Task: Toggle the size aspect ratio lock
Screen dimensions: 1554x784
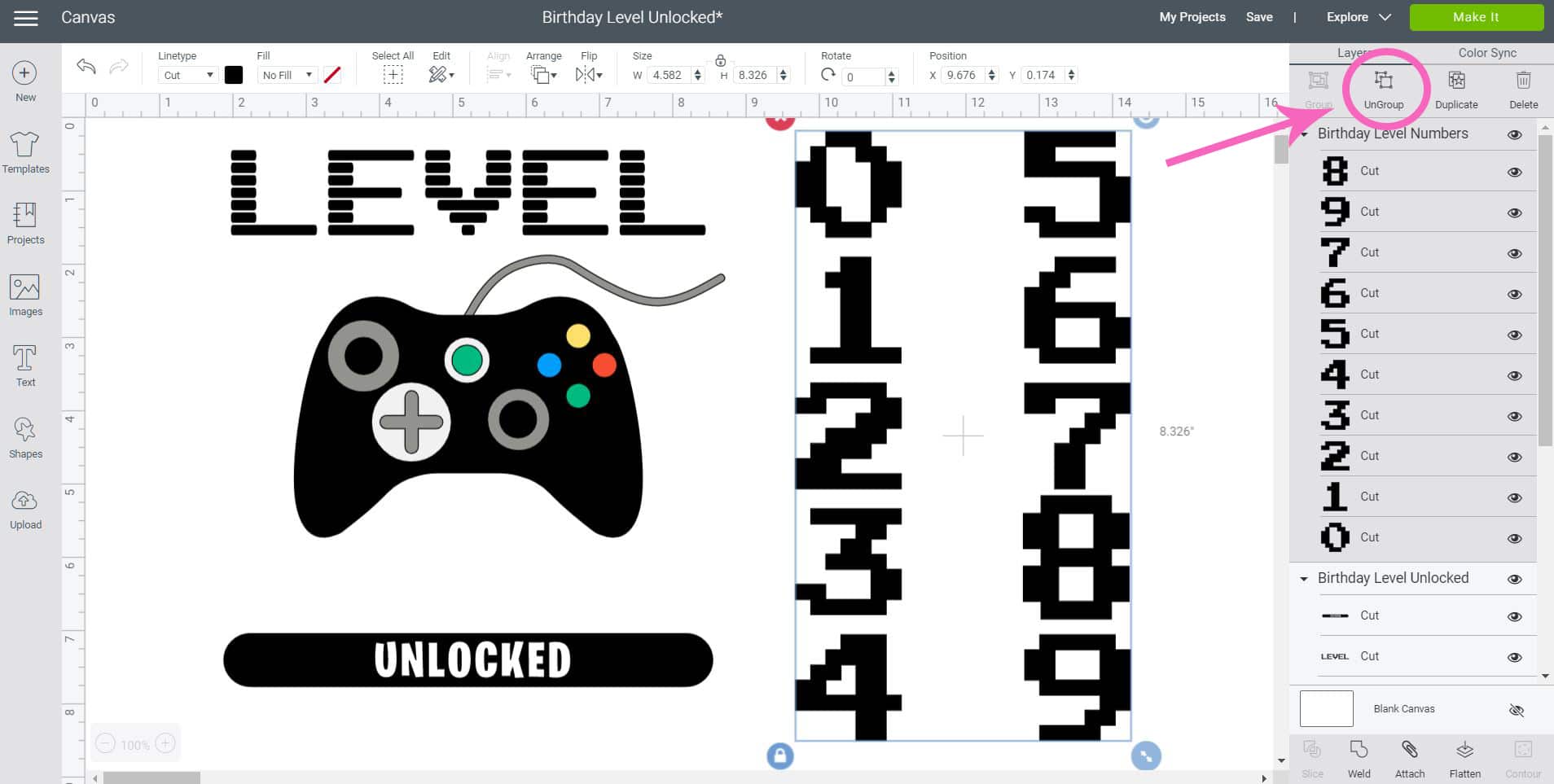Action: (x=720, y=60)
